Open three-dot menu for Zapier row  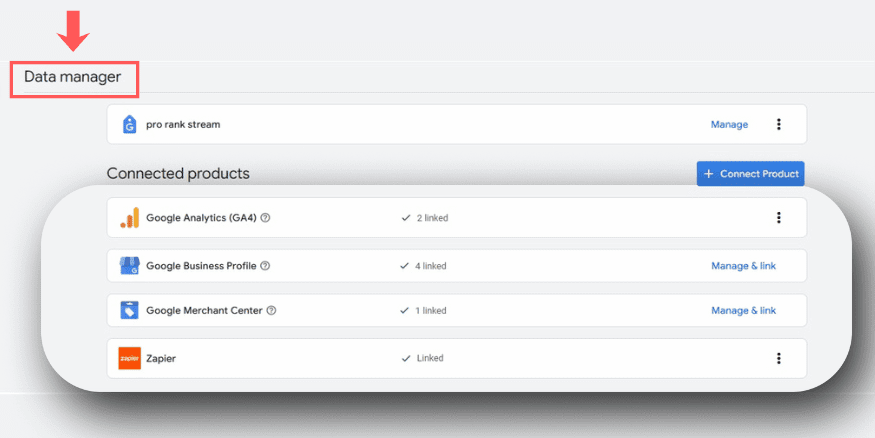click(x=778, y=358)
